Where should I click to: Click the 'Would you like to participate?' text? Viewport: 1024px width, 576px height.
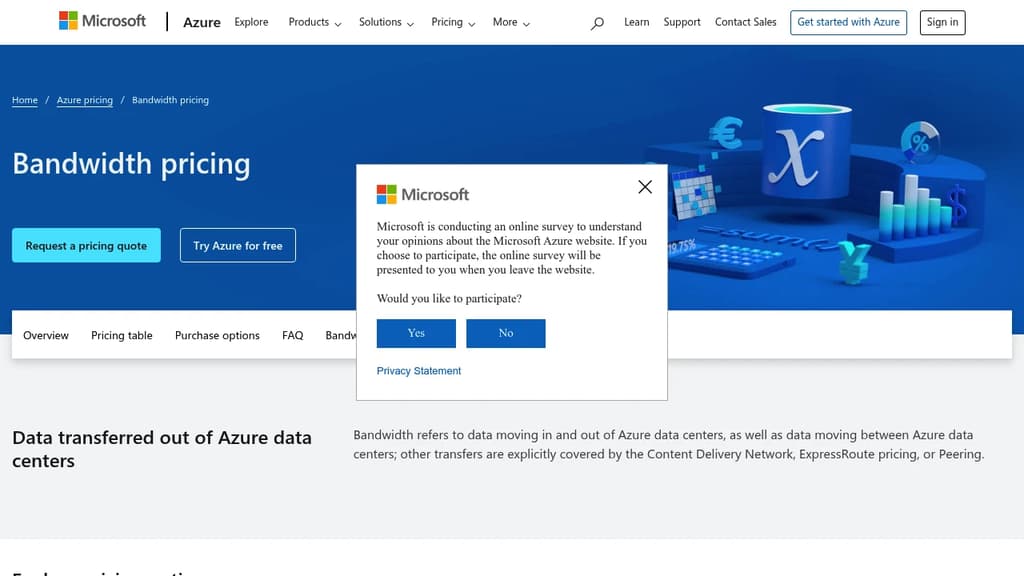tap(449, 298)
